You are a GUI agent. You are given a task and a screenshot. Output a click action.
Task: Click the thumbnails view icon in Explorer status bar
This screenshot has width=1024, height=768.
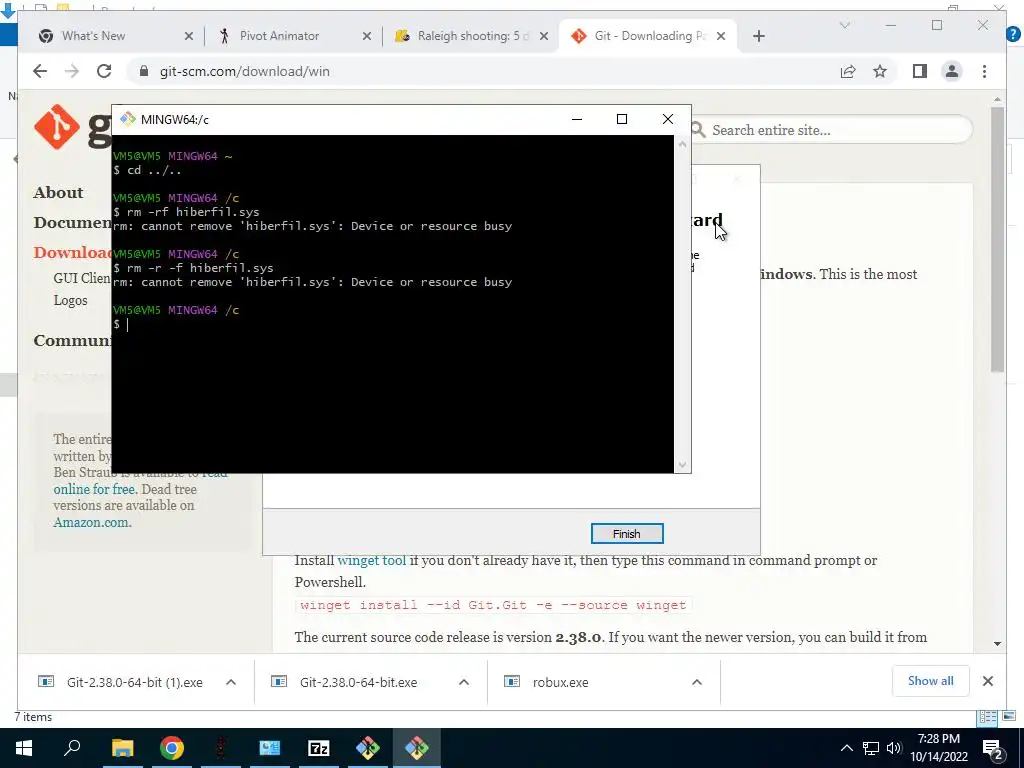tap(1009, 716)
